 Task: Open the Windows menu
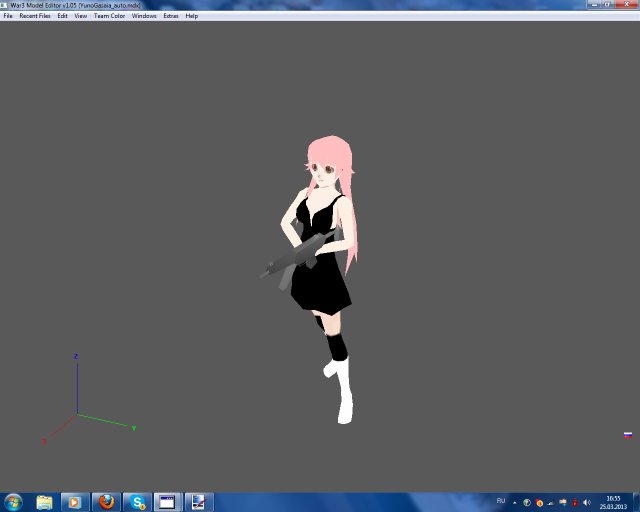point(144,16)
